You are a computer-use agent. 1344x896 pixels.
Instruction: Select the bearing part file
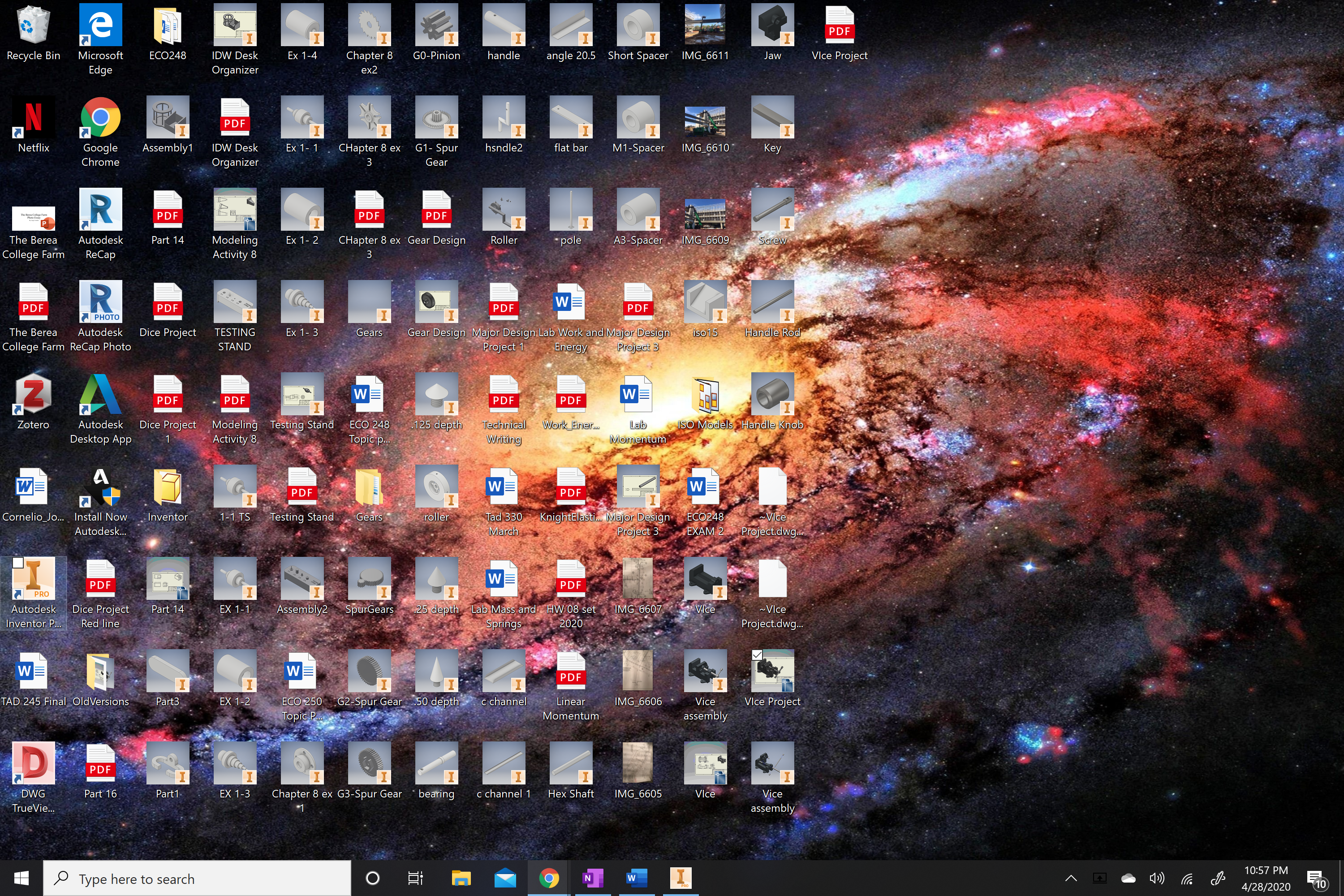coord(436,771)
